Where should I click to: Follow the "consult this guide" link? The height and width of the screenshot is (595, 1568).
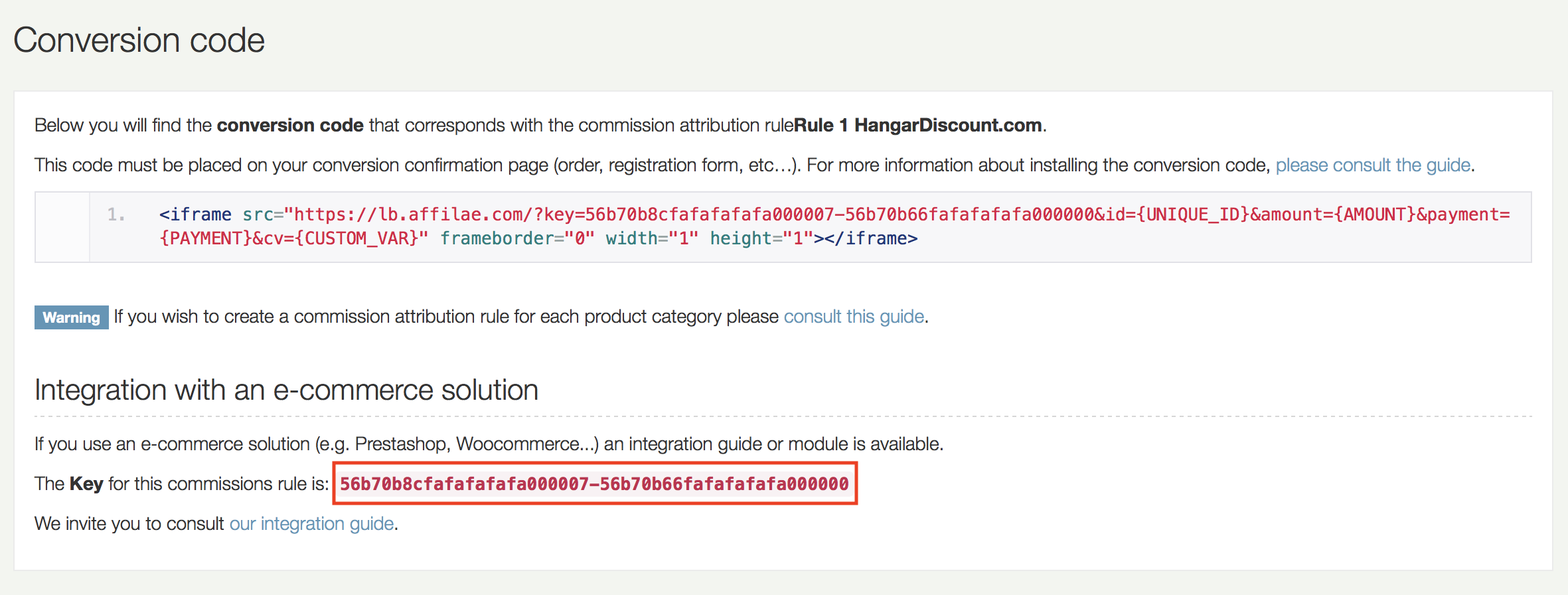coord(854,317)
